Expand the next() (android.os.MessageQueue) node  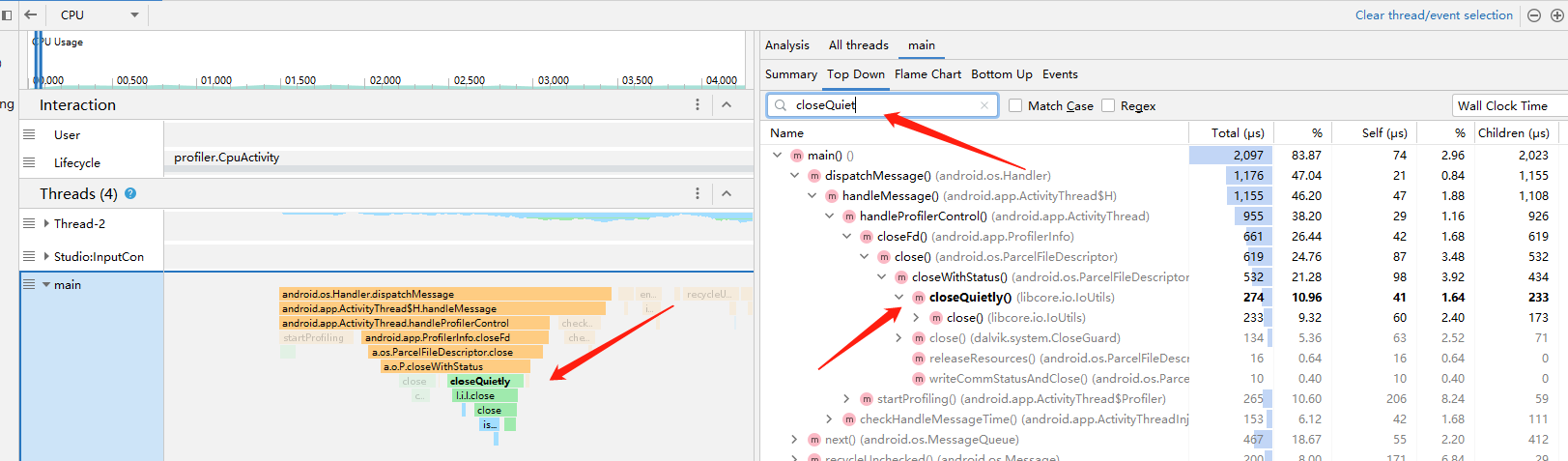pos(794,439)
